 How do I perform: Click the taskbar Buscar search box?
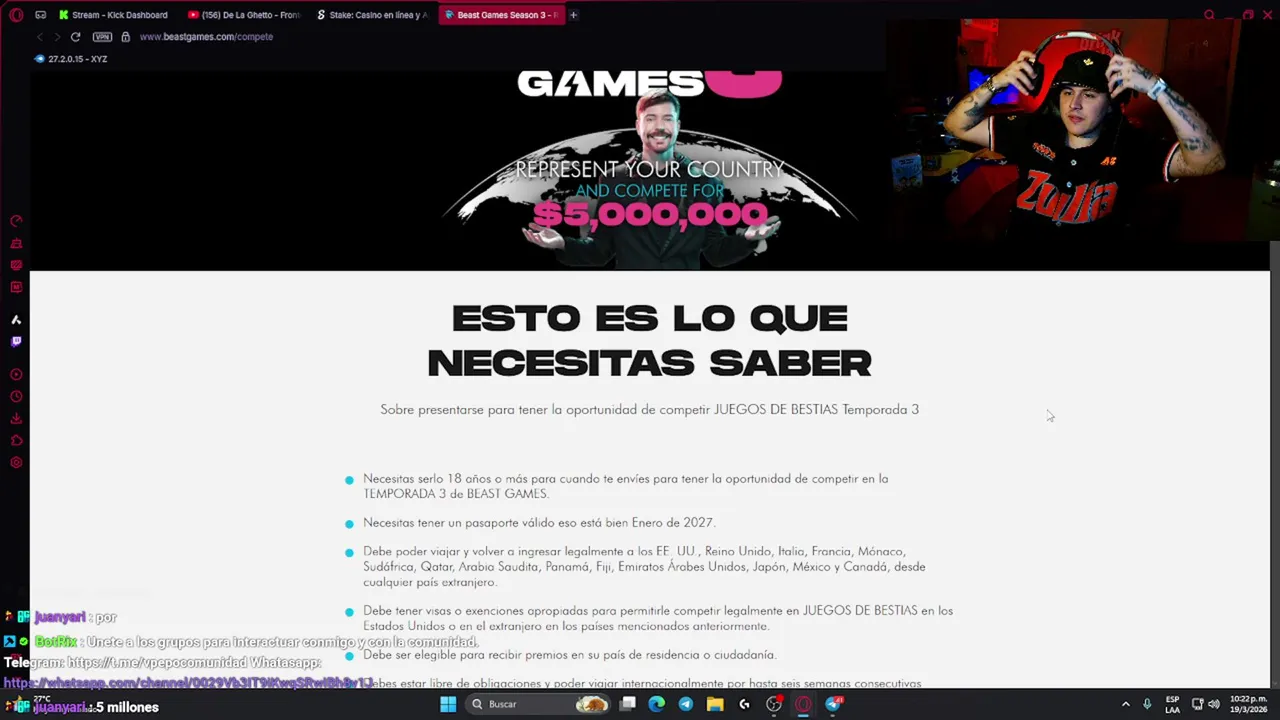tap(540, 704)
